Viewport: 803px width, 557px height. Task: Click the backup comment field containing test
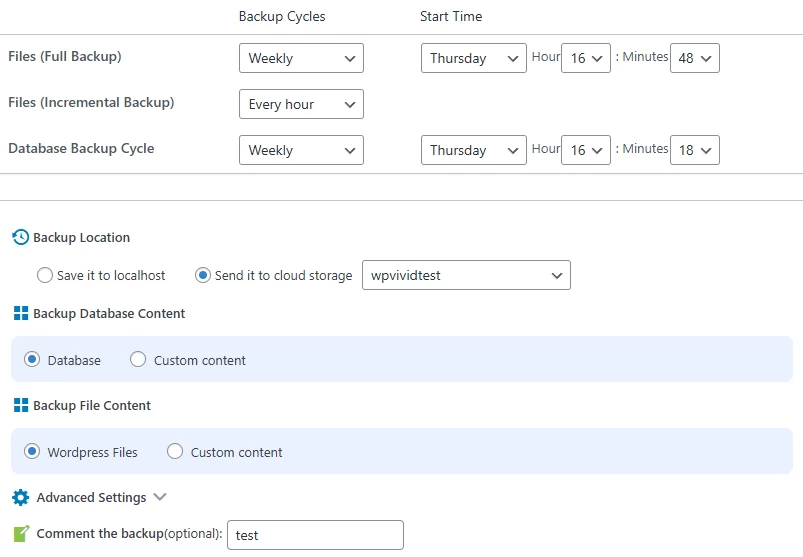(x=315, y=535)
